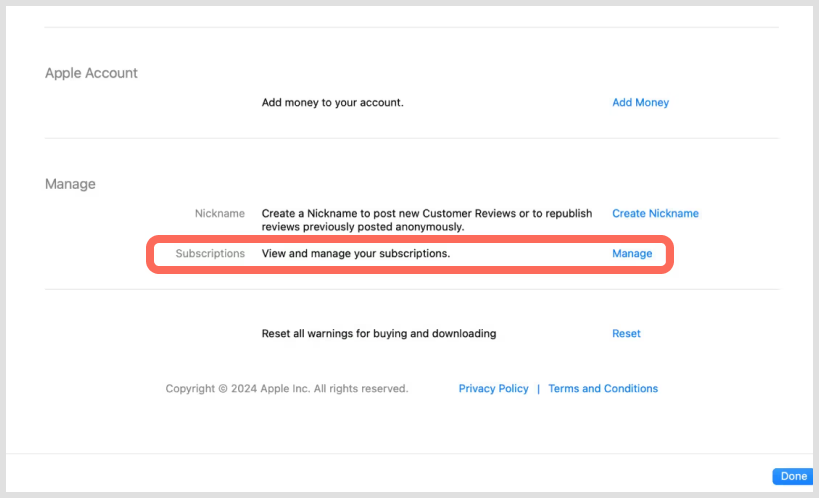Select the Subscriptions row label
The width and height of the screenshot is (819, 498).
coord(210,254)
